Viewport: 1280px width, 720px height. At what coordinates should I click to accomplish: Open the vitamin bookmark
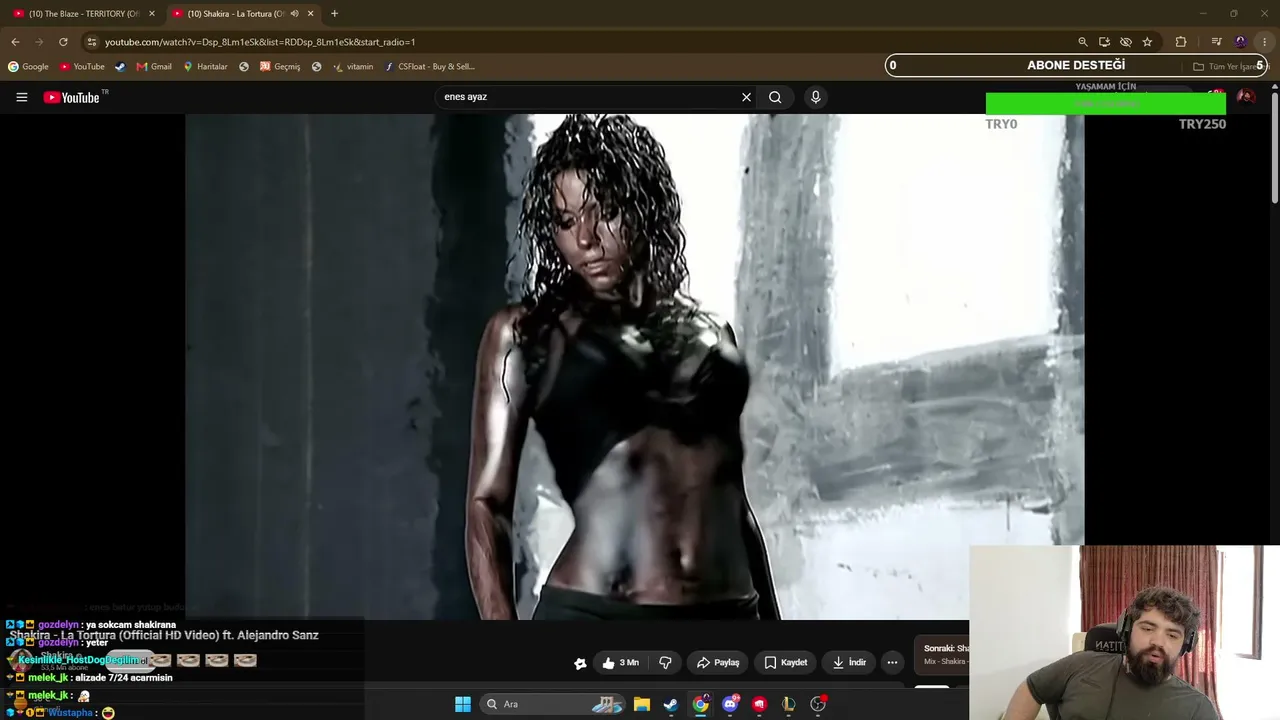click(353, 67)
